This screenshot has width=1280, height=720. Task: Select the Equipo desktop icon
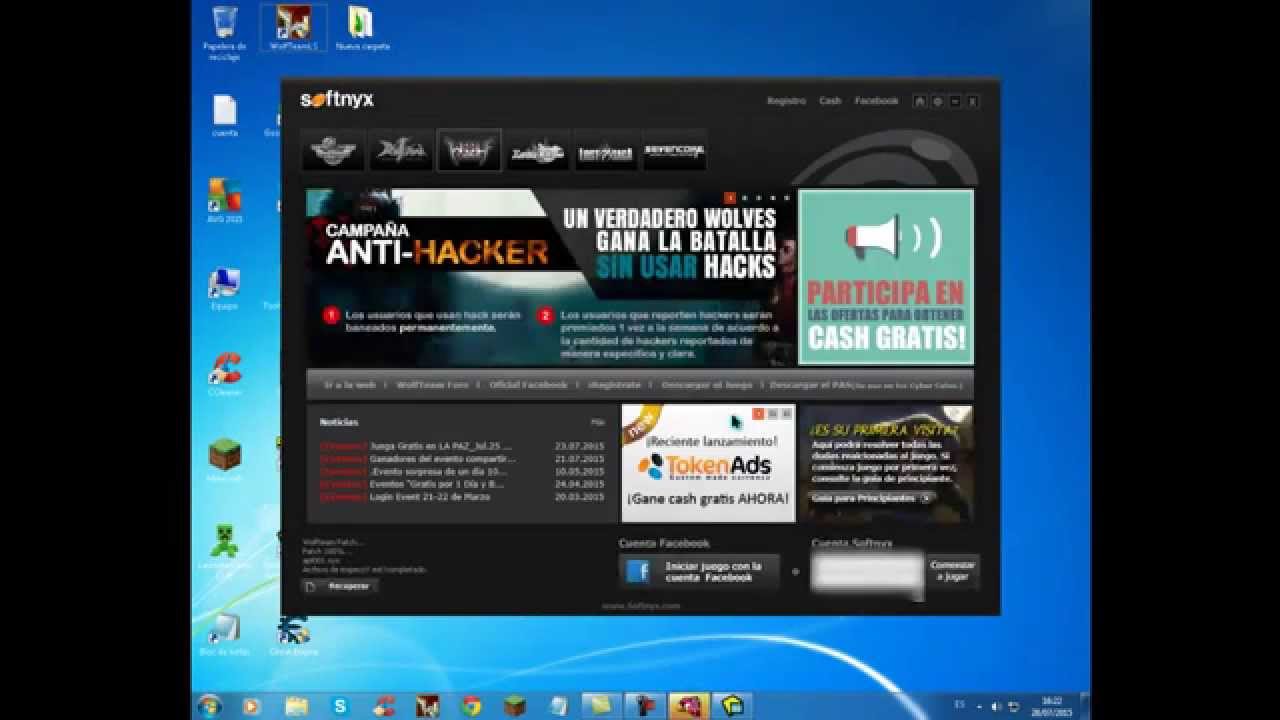tap(224, 289)
